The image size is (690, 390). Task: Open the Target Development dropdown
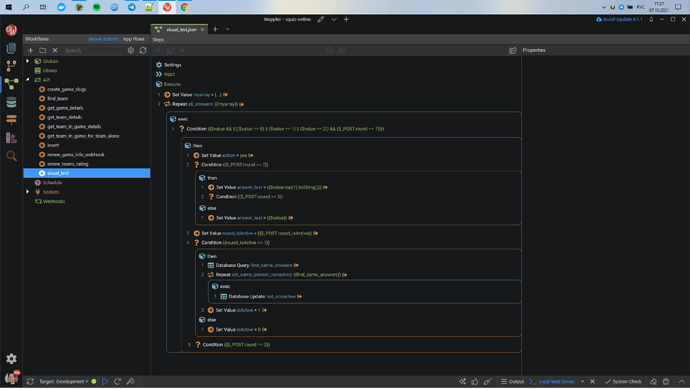(63, 382)
